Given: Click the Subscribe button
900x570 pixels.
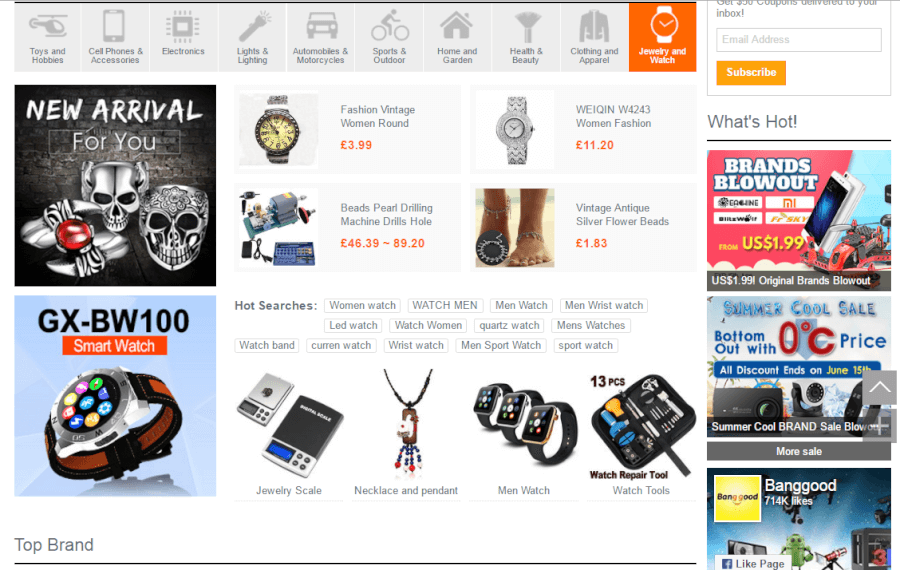Looking at the screenshot, I should click(751, 73).
